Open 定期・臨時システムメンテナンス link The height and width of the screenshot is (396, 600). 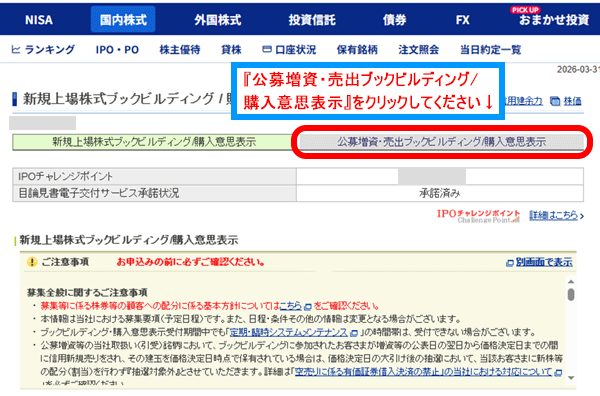(x=289, y=332)
